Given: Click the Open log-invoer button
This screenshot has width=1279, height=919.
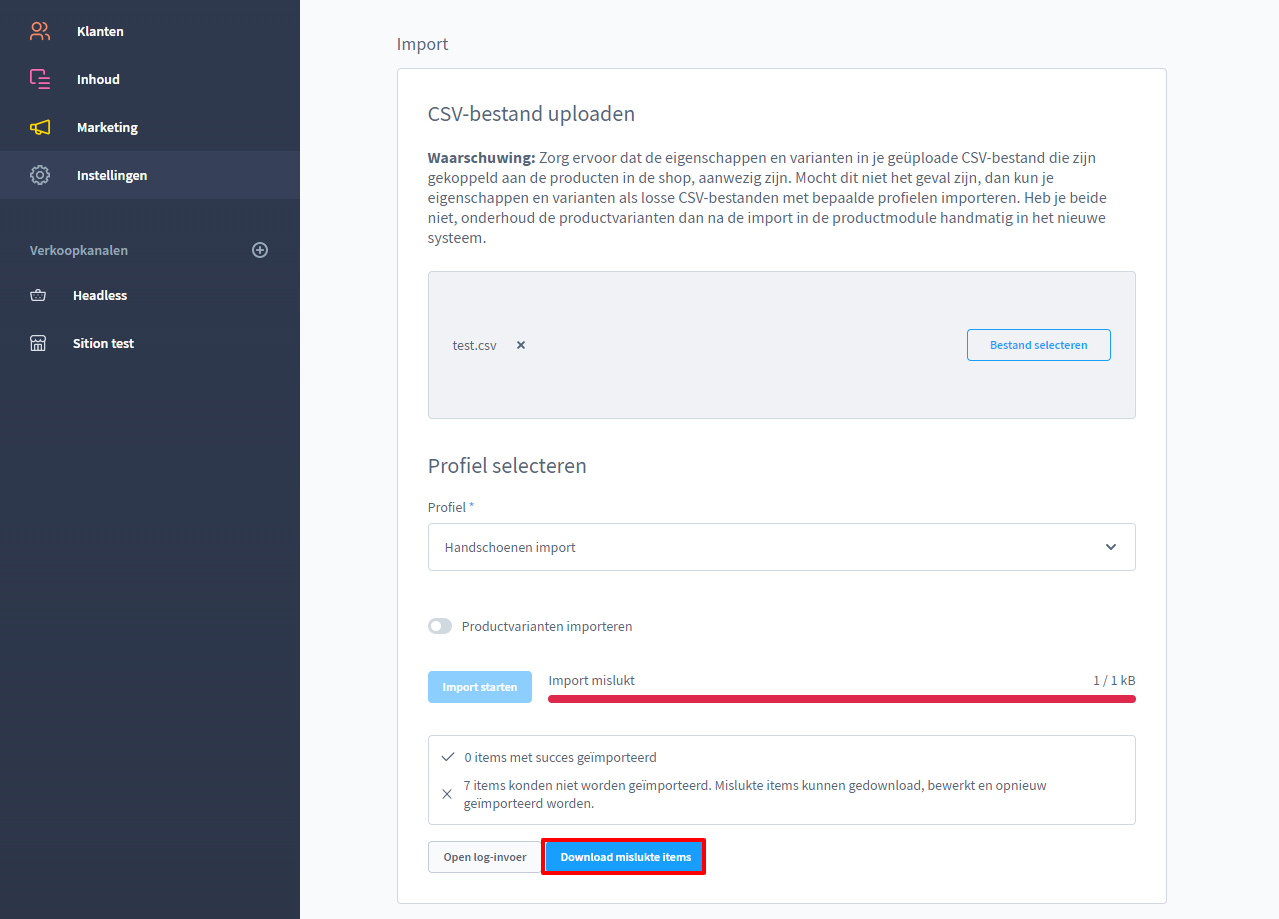Looking at the screenshot, I should click(x=485, y=857).
